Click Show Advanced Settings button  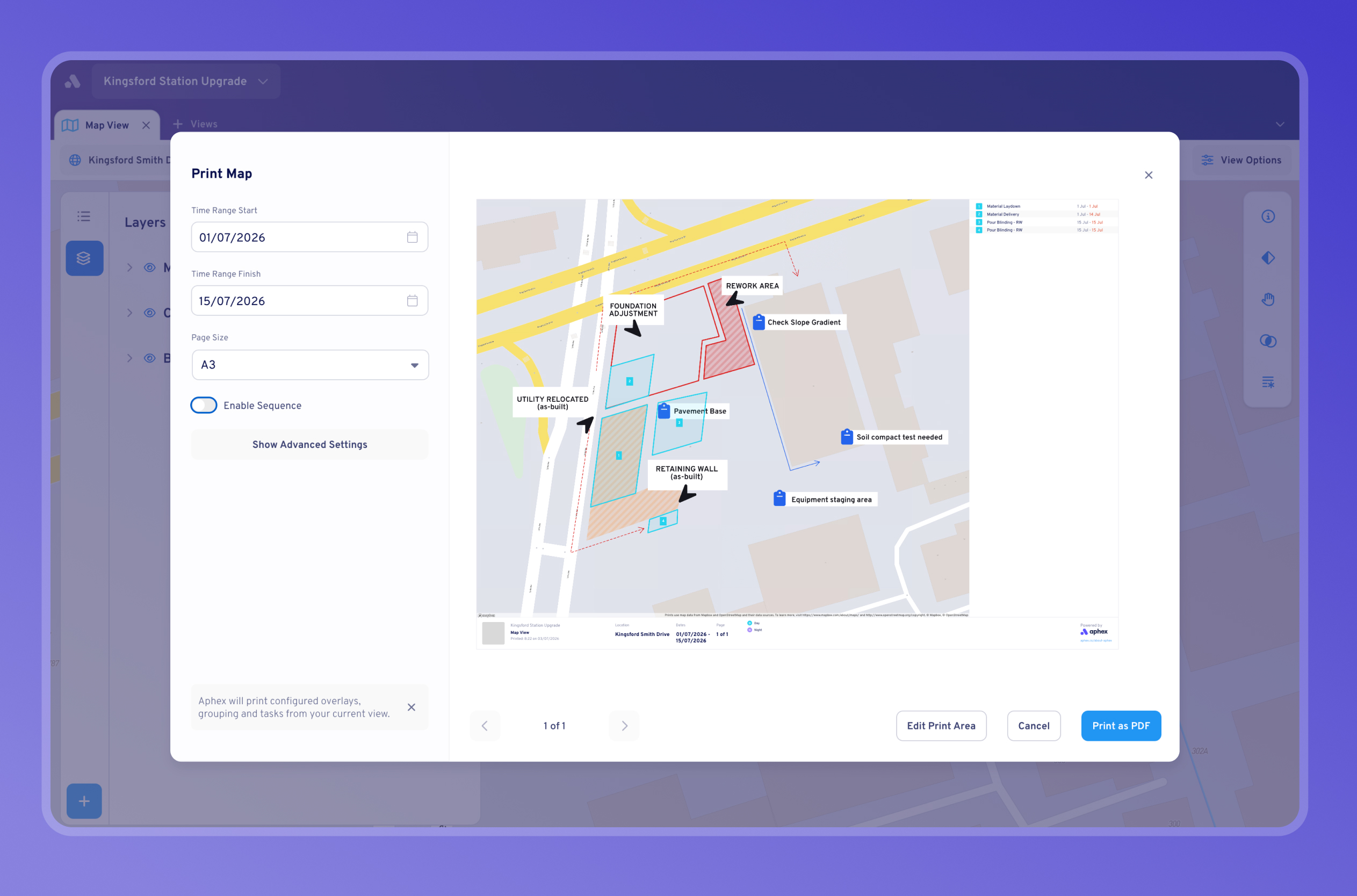coord(309,445)
